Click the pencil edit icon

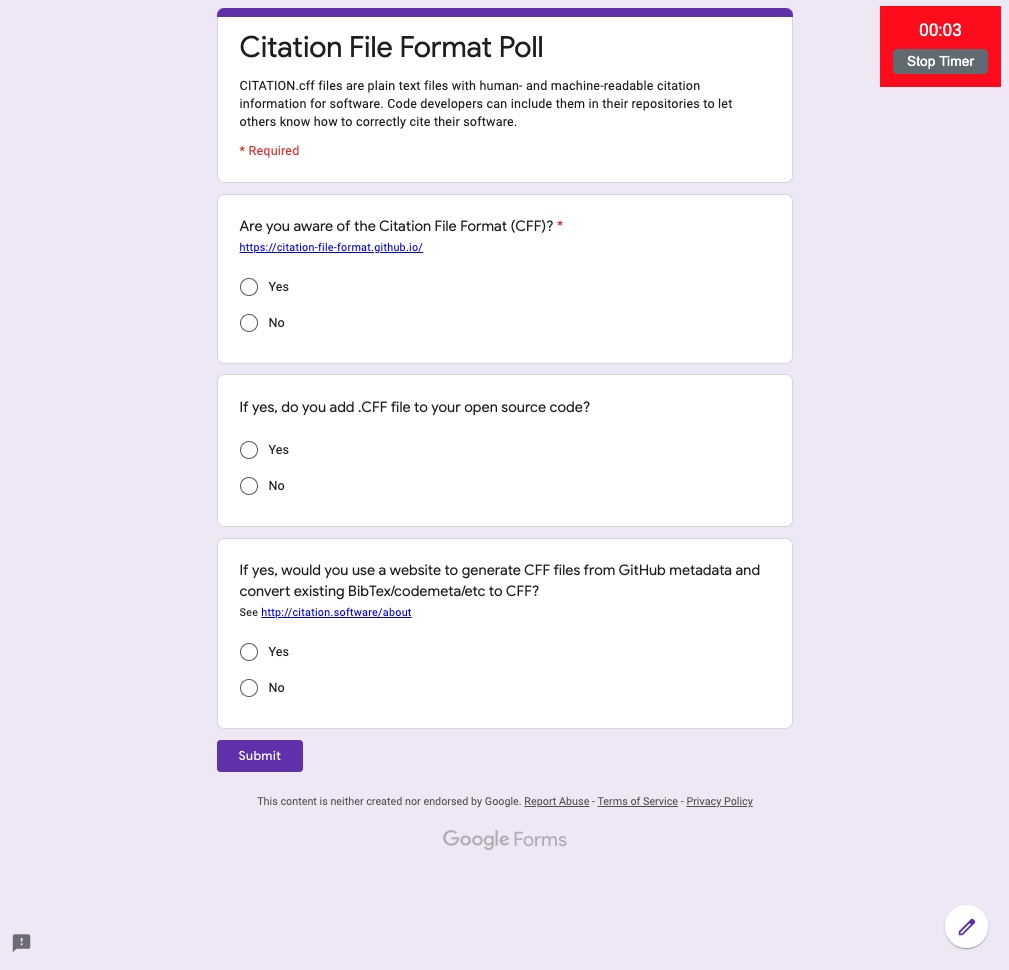point(966,926)
